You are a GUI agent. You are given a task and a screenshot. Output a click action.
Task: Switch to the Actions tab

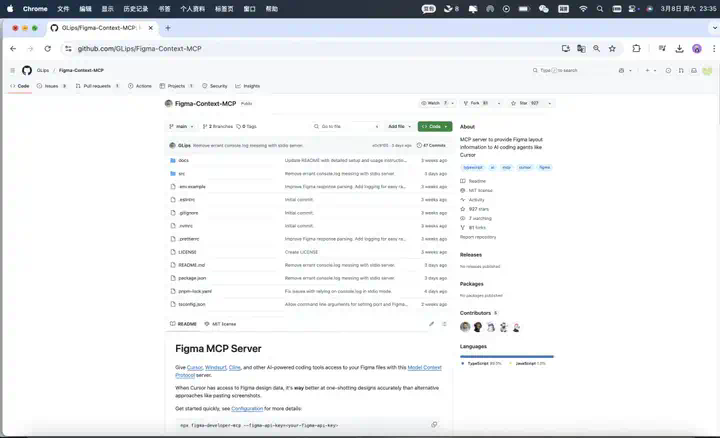click(x=140, y=86)
